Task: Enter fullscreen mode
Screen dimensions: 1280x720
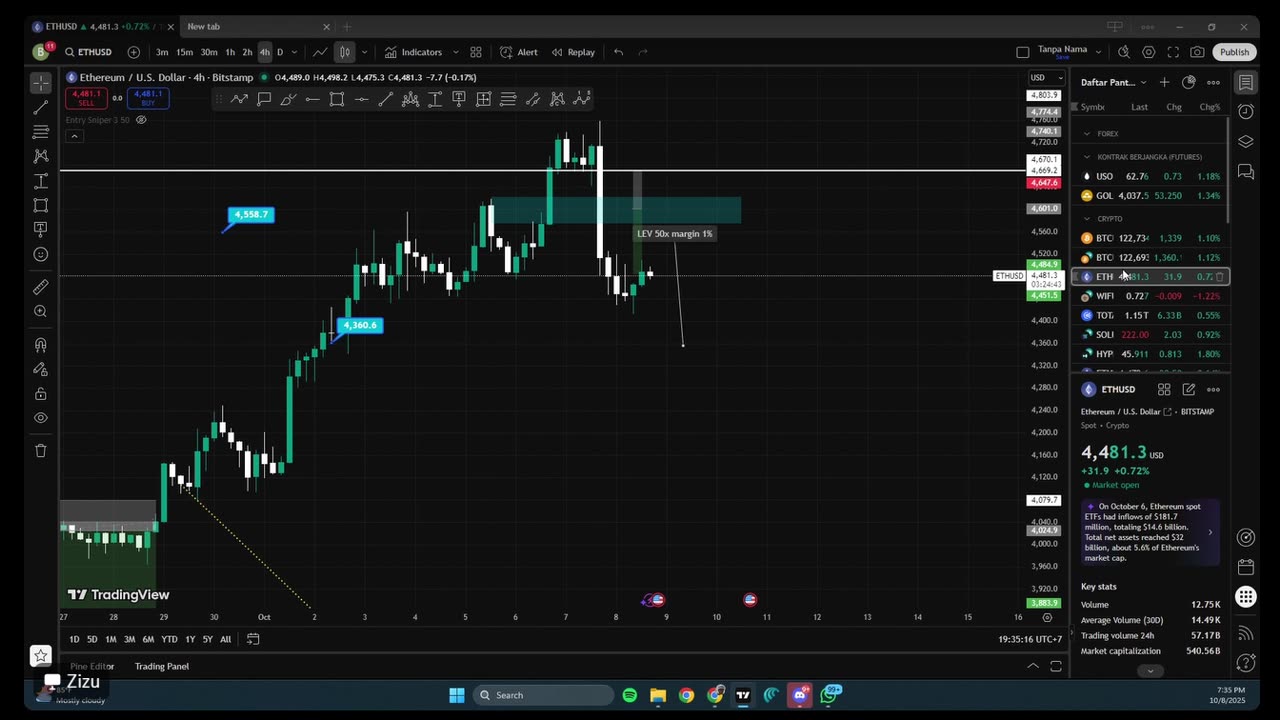Action: click(x=1173, y=52)
